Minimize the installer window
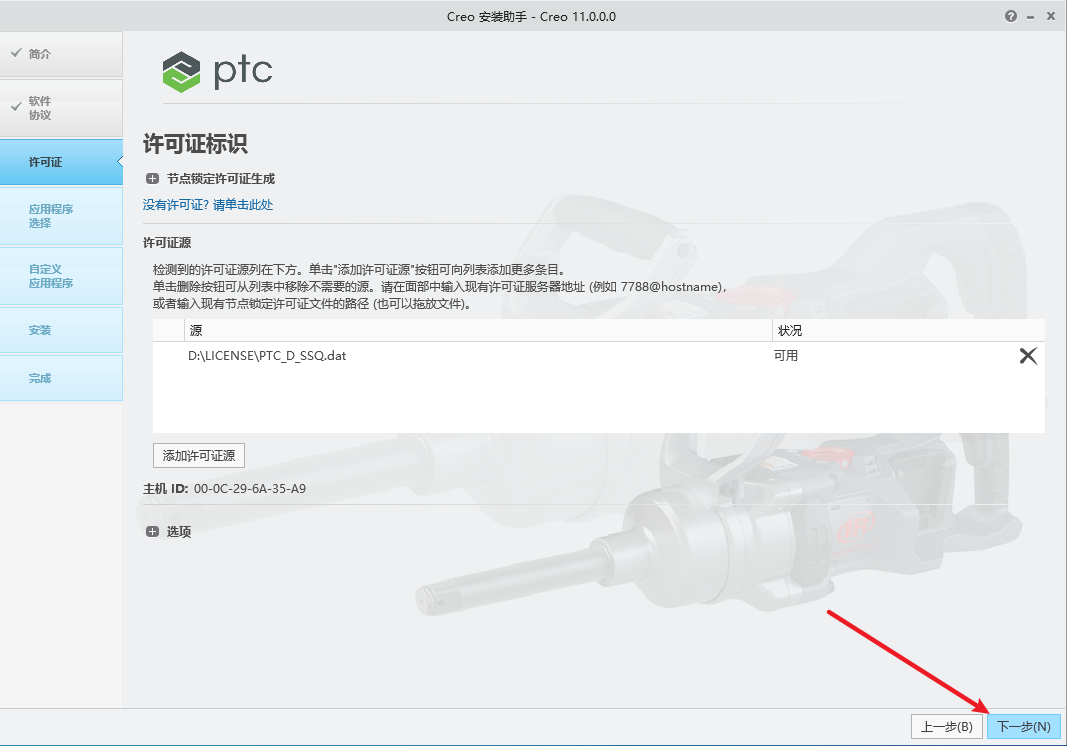1067x746 pixels. 1029,15
